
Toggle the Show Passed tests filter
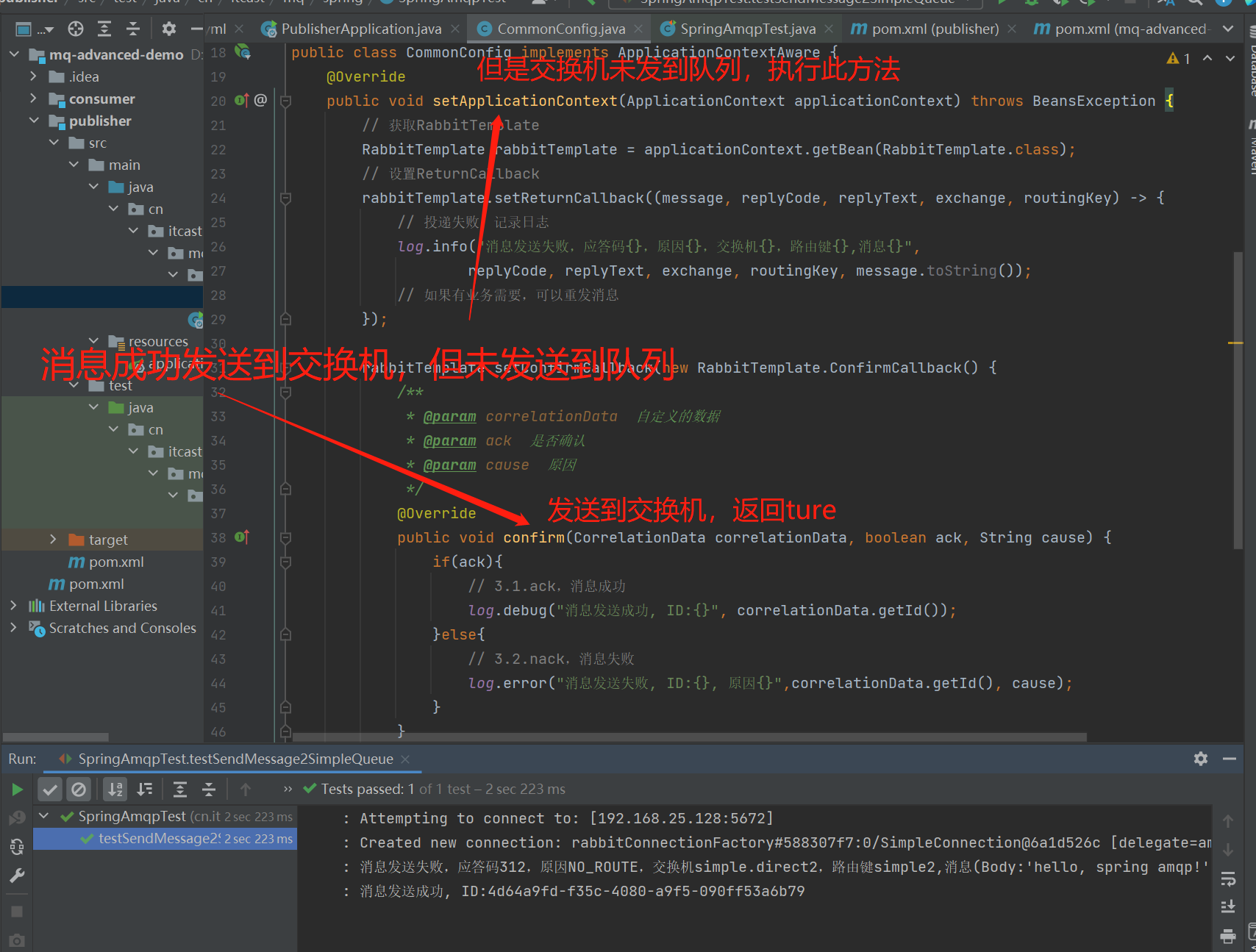point(49,789)
